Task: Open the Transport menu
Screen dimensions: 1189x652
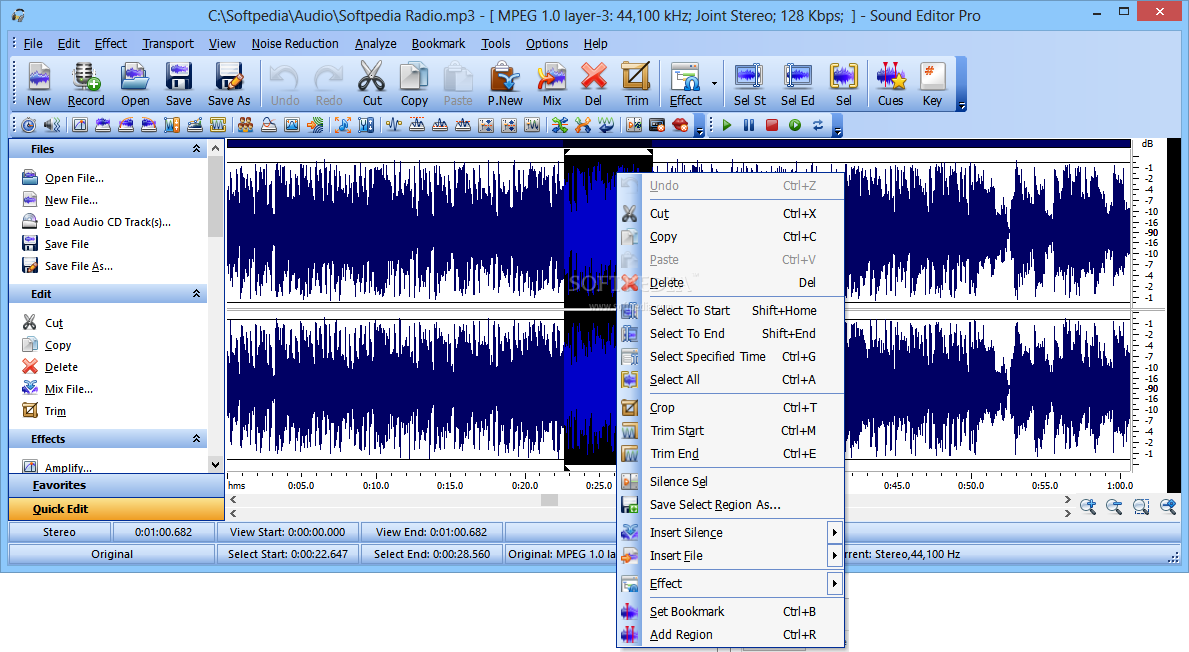Action: coord(168,43)
